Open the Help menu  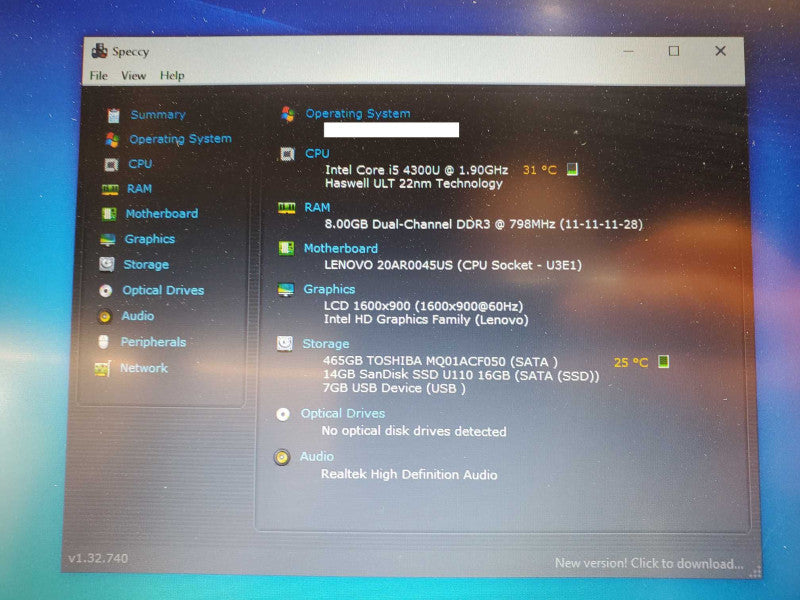[x=172, y=76]
